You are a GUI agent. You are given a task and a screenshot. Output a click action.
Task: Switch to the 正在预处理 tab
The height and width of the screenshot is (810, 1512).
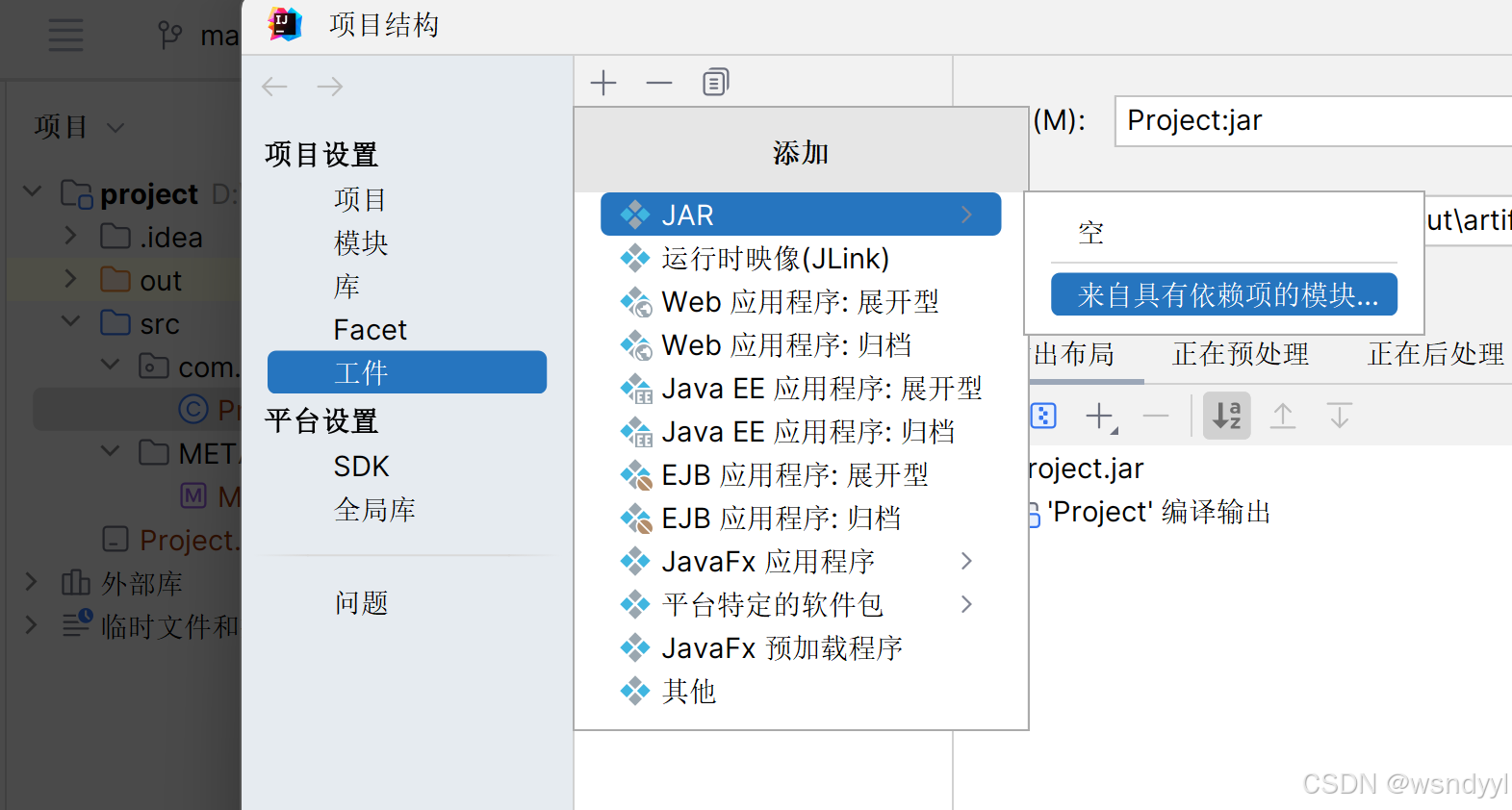pyautogui.click(x=1240, y=354)
